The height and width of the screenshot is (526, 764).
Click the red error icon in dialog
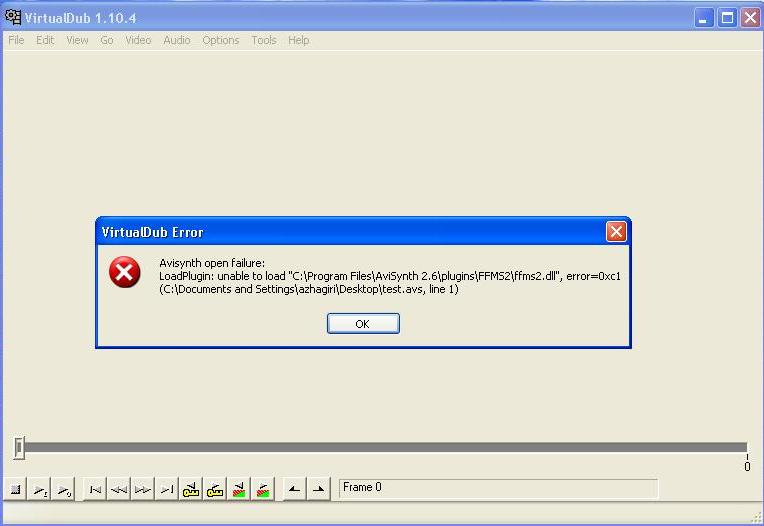pos(125,272)
